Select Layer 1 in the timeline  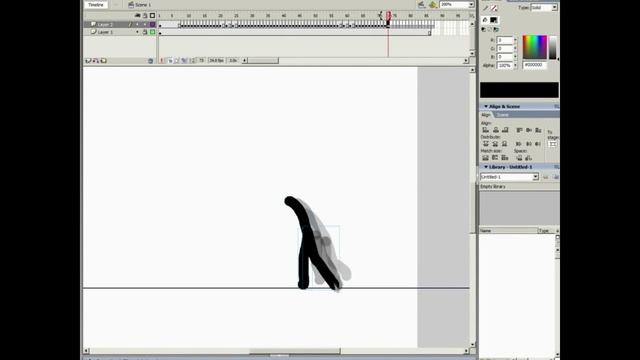click(x=105, y=32)
